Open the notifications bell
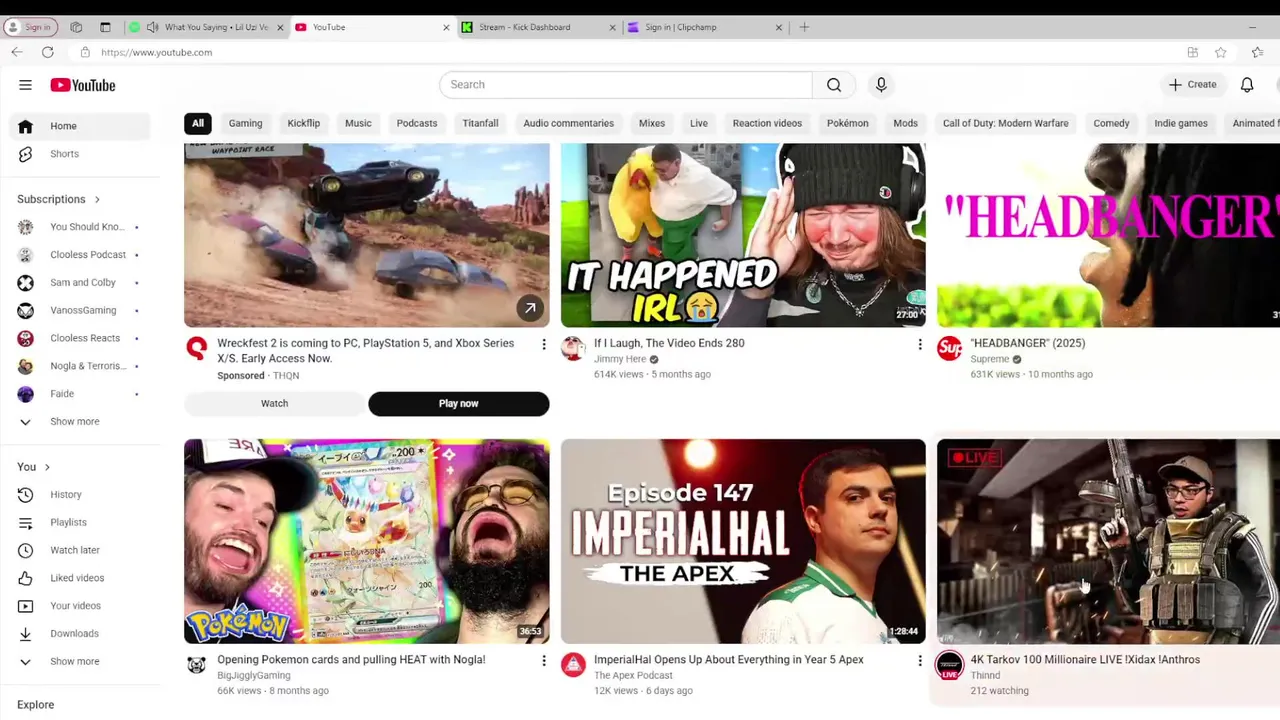The image size is (1280, 720). [1247, 85]
